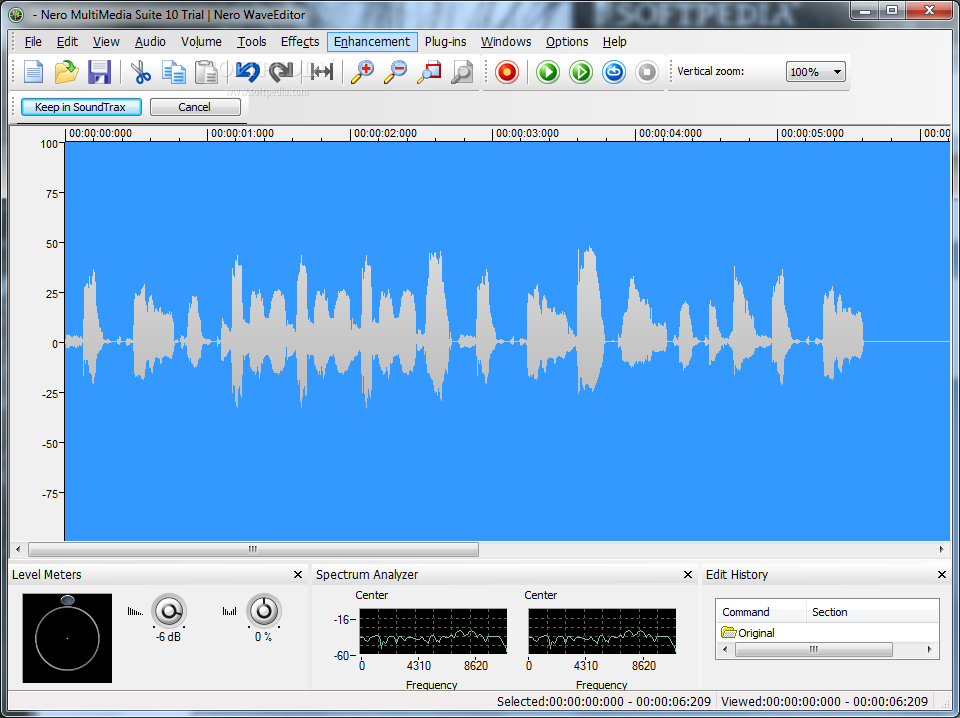Open the Enhancement menu
Image resolution: width=960 pixels, height=718 pixels.
(x=372, y=42)
